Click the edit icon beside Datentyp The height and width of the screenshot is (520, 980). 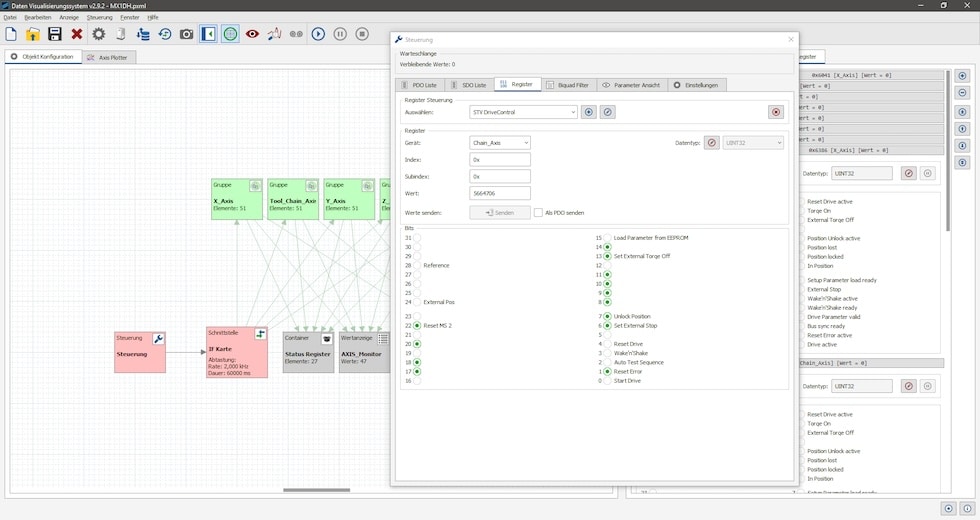(712, 143)
